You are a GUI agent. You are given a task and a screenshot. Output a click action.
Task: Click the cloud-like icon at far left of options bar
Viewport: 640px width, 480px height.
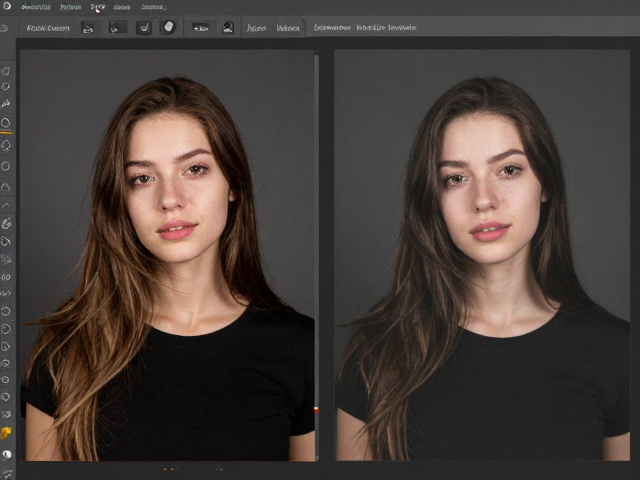point(4,28)
